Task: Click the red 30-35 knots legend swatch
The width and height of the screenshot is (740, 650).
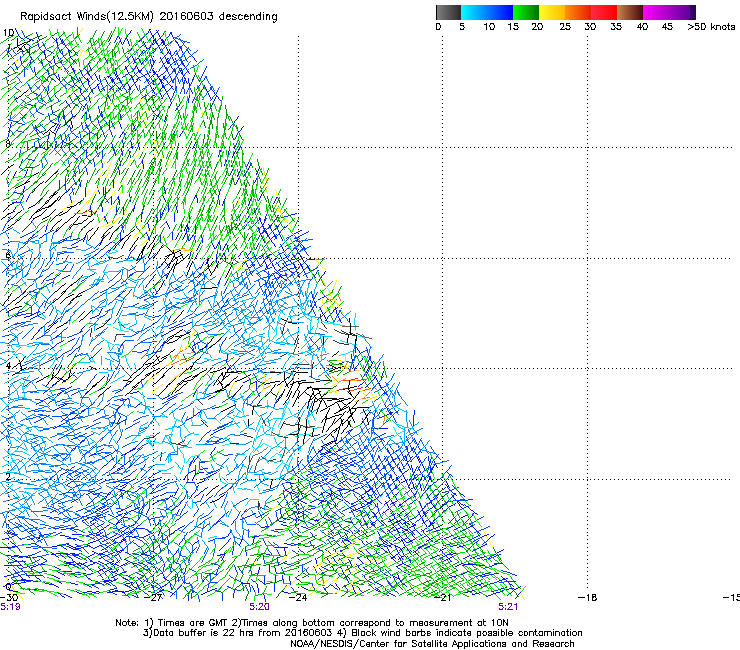Action: (x=604, y=12)
